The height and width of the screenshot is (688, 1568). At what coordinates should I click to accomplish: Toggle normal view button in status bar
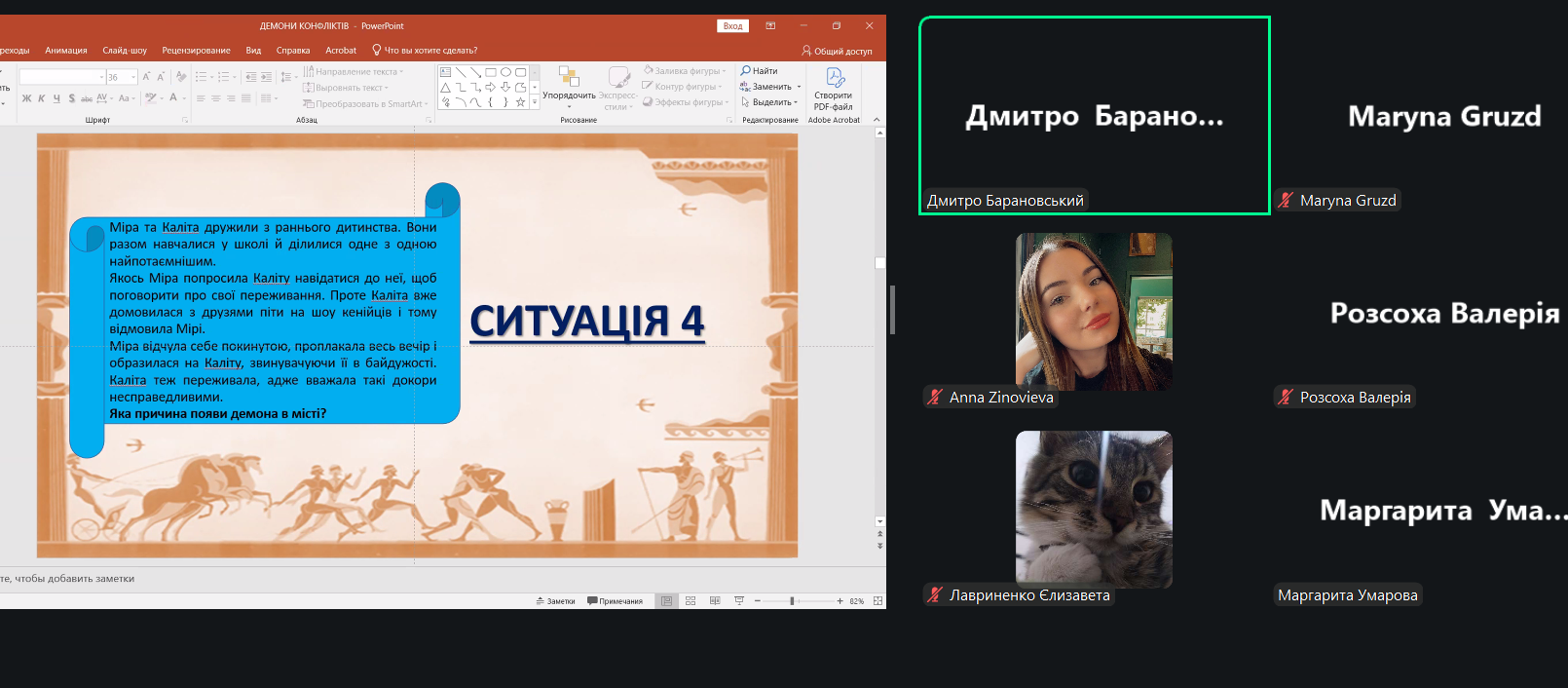(666, 601)
